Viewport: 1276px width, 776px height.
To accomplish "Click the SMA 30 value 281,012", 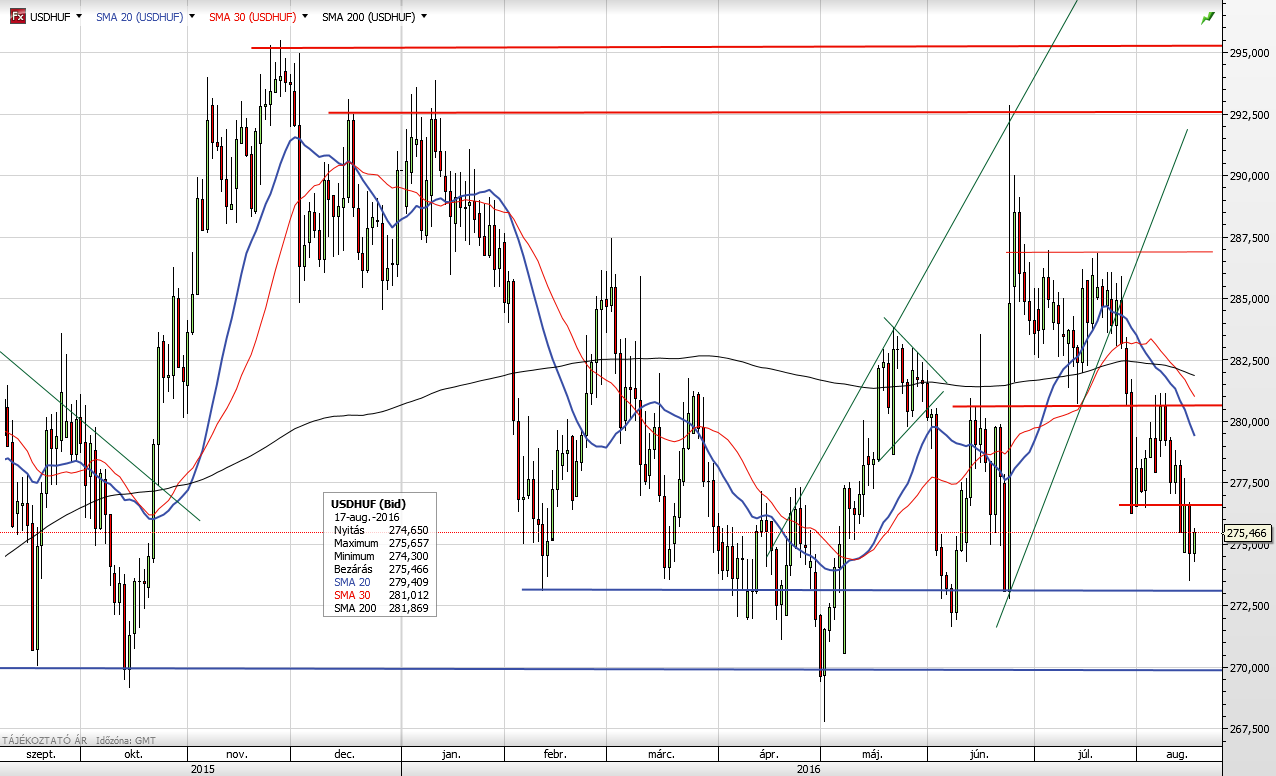I will click(409, 594).
